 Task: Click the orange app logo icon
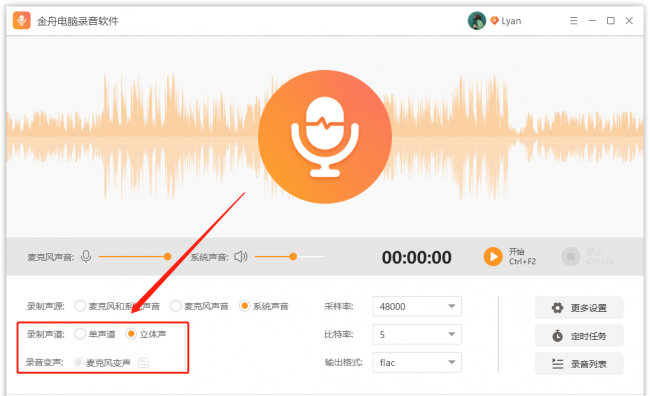click(22, 20)
